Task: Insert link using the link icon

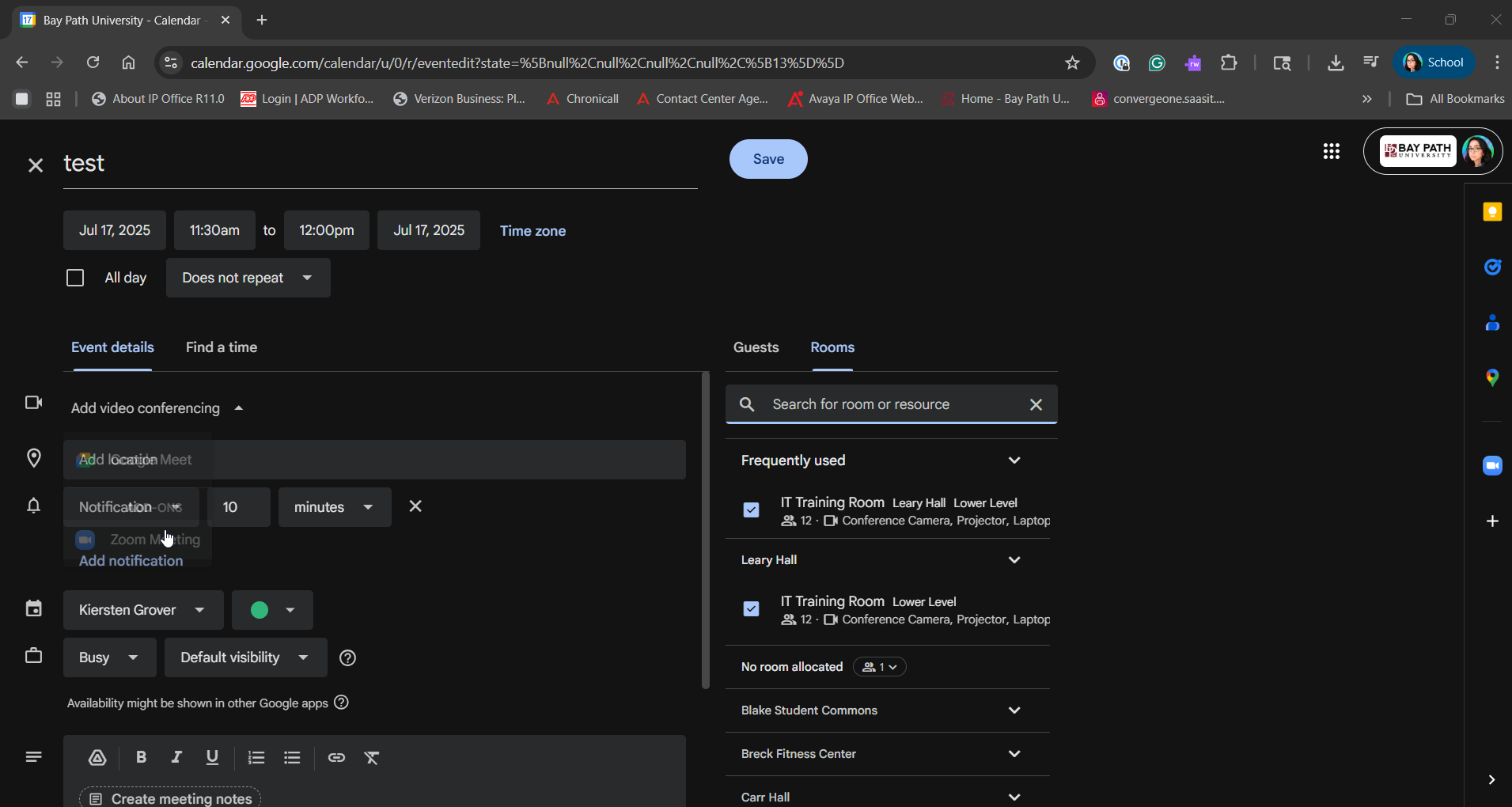Action: pos(336,757)
